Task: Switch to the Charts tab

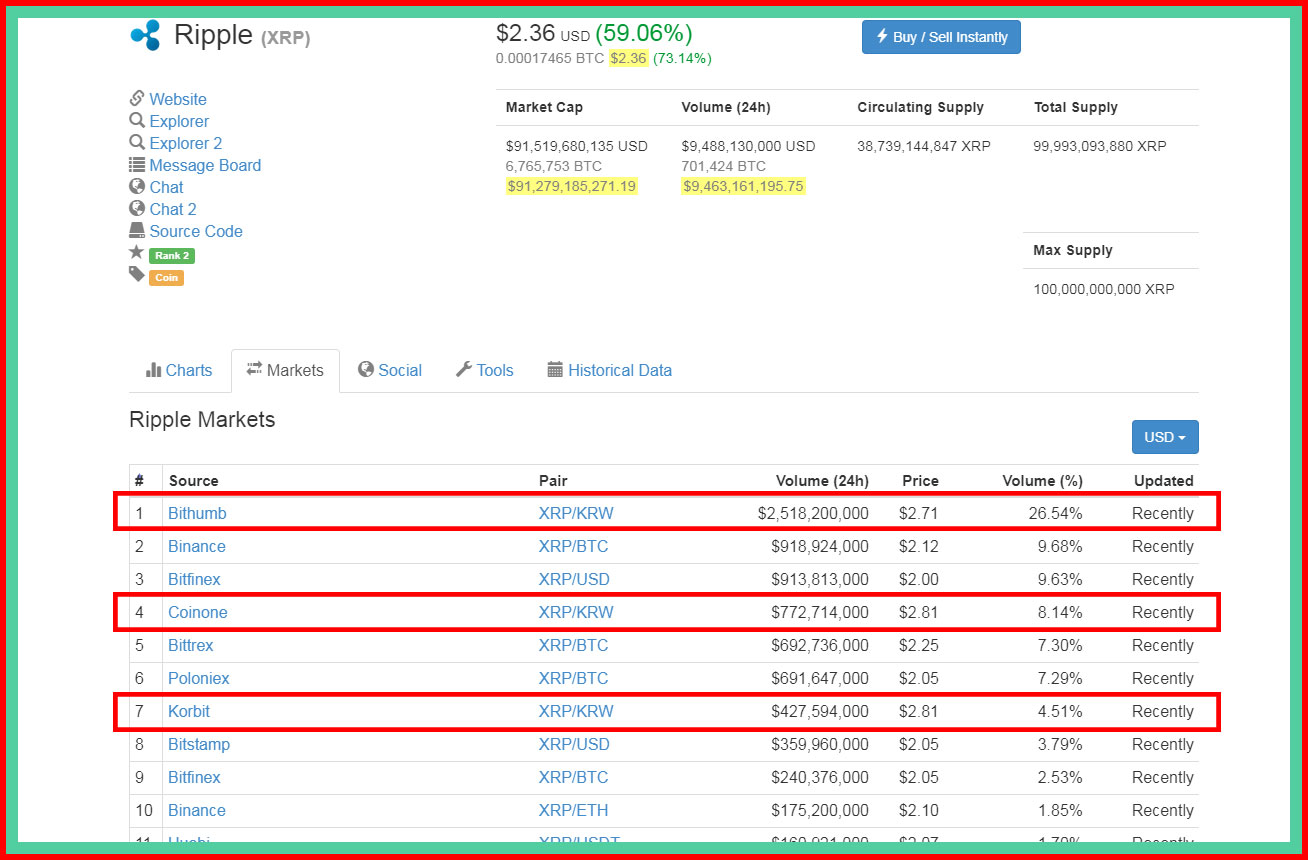Action: (x=179, y=370)
